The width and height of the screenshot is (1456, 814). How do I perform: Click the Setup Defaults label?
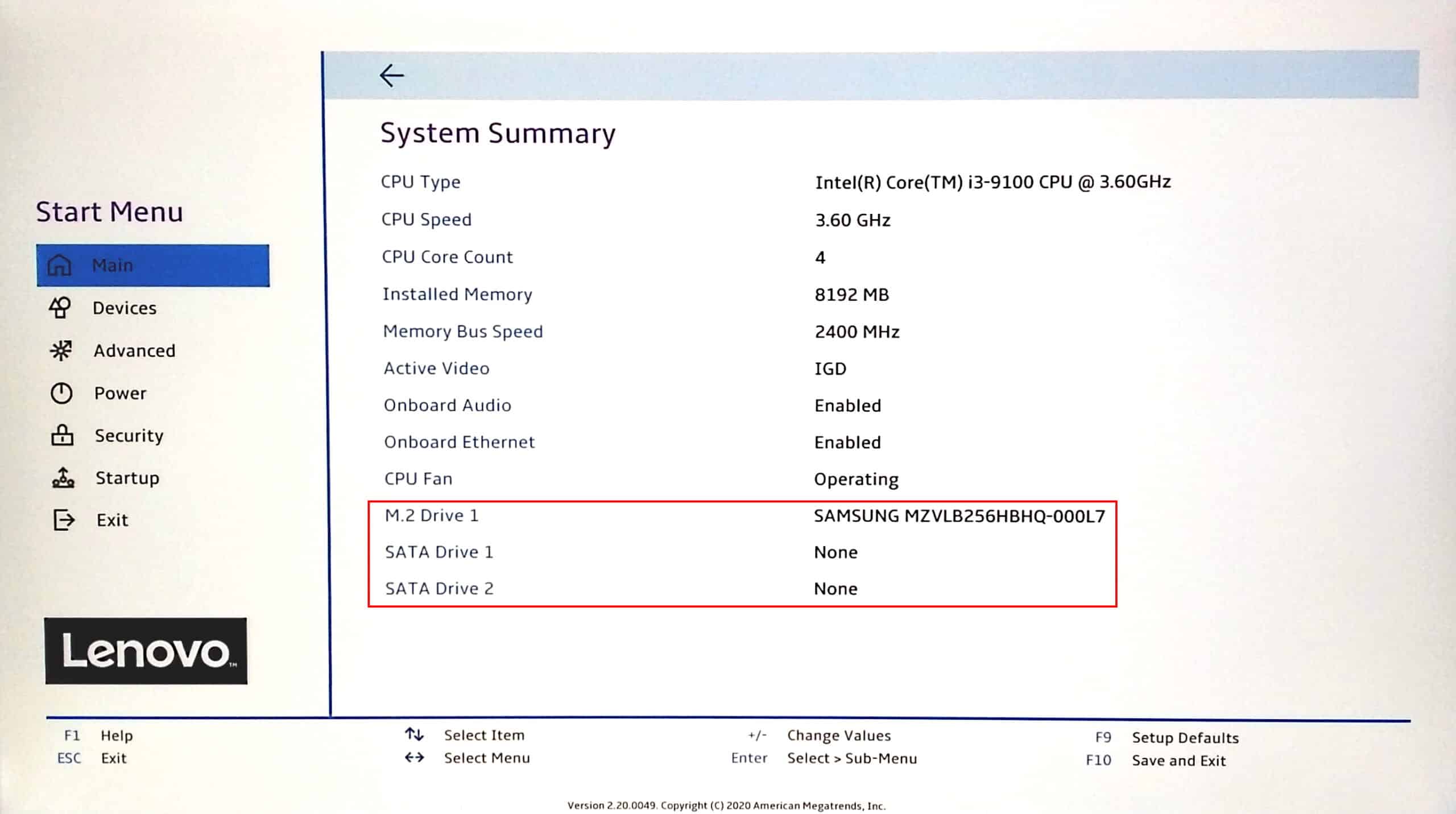click(x=1185, y=738)
